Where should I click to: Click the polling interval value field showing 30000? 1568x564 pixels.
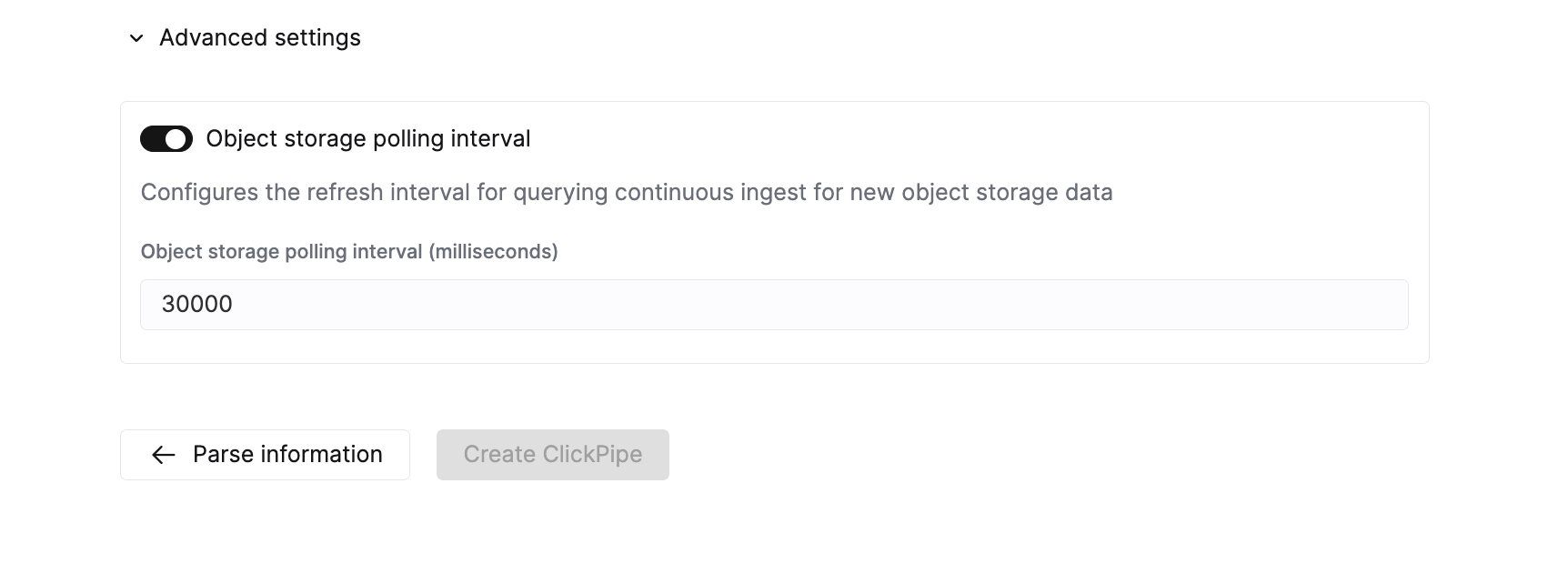773,304
